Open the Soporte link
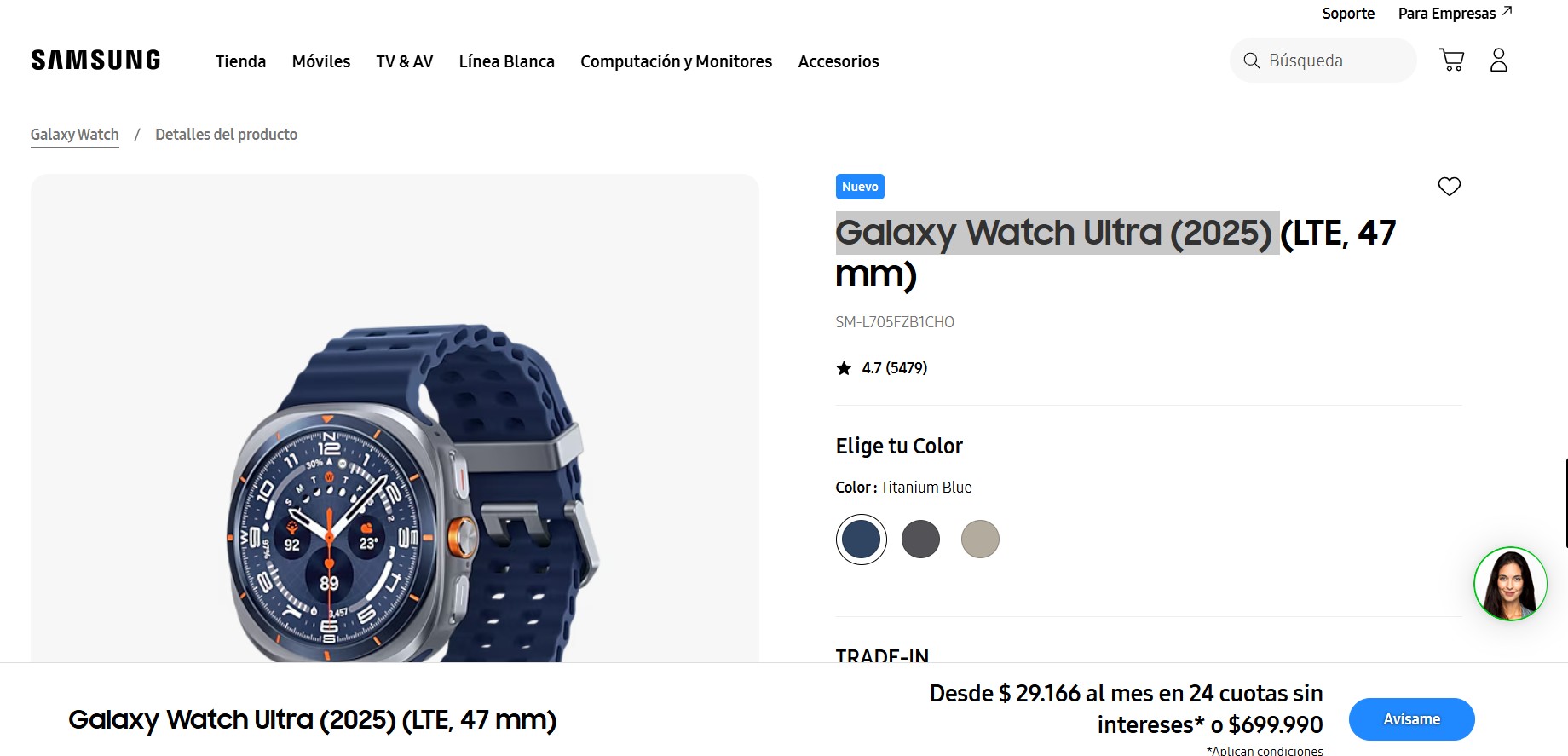The height and width of the screenshot is (756, 1568). click(1348, 14)
